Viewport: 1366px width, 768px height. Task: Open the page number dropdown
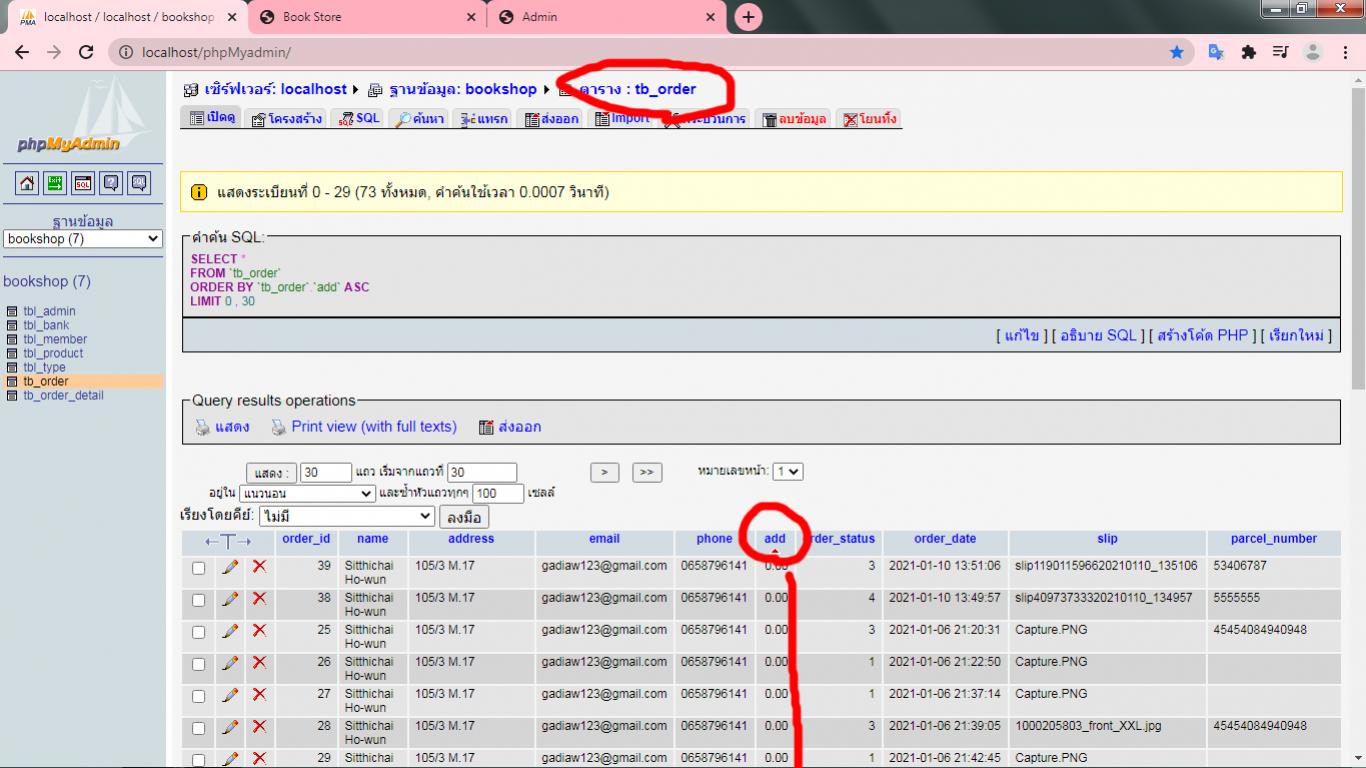788,471
